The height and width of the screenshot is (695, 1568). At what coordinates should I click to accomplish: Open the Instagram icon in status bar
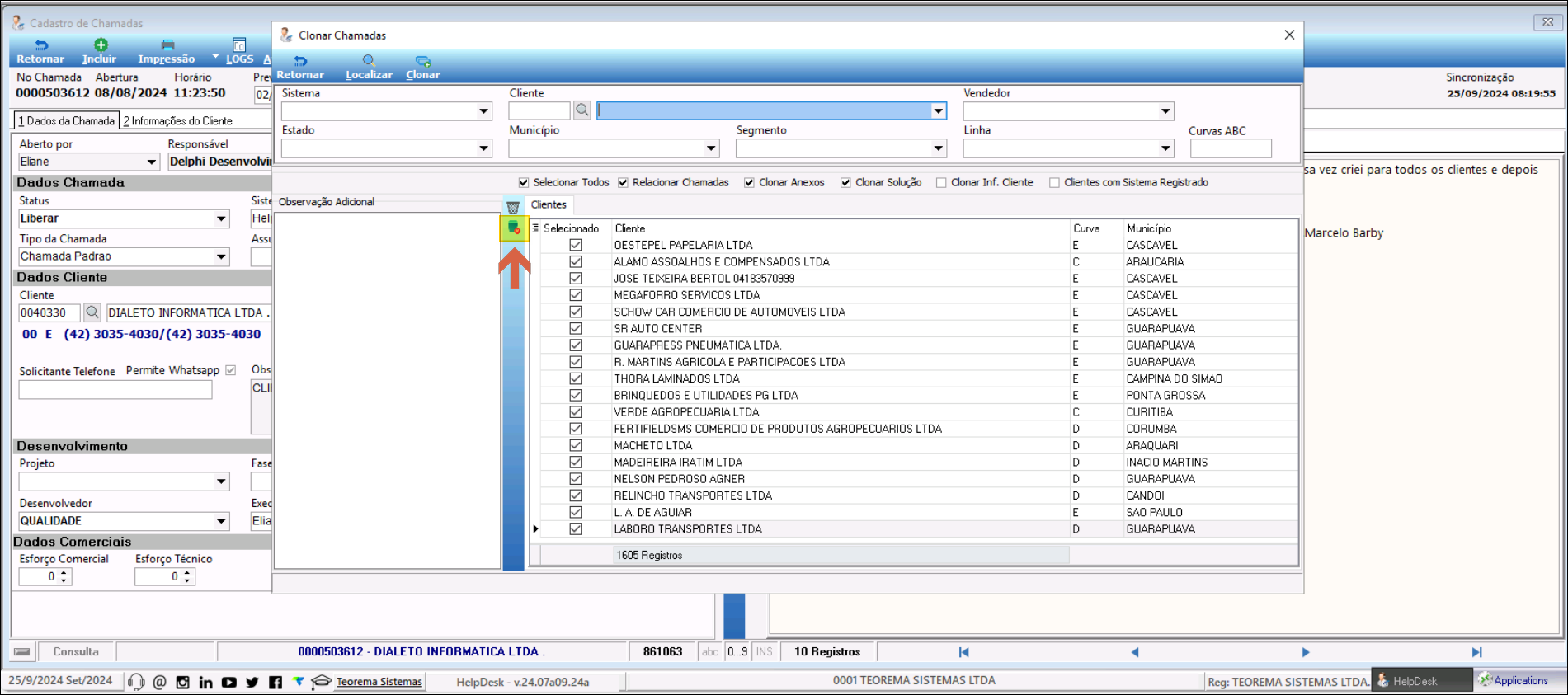[182, 682]
